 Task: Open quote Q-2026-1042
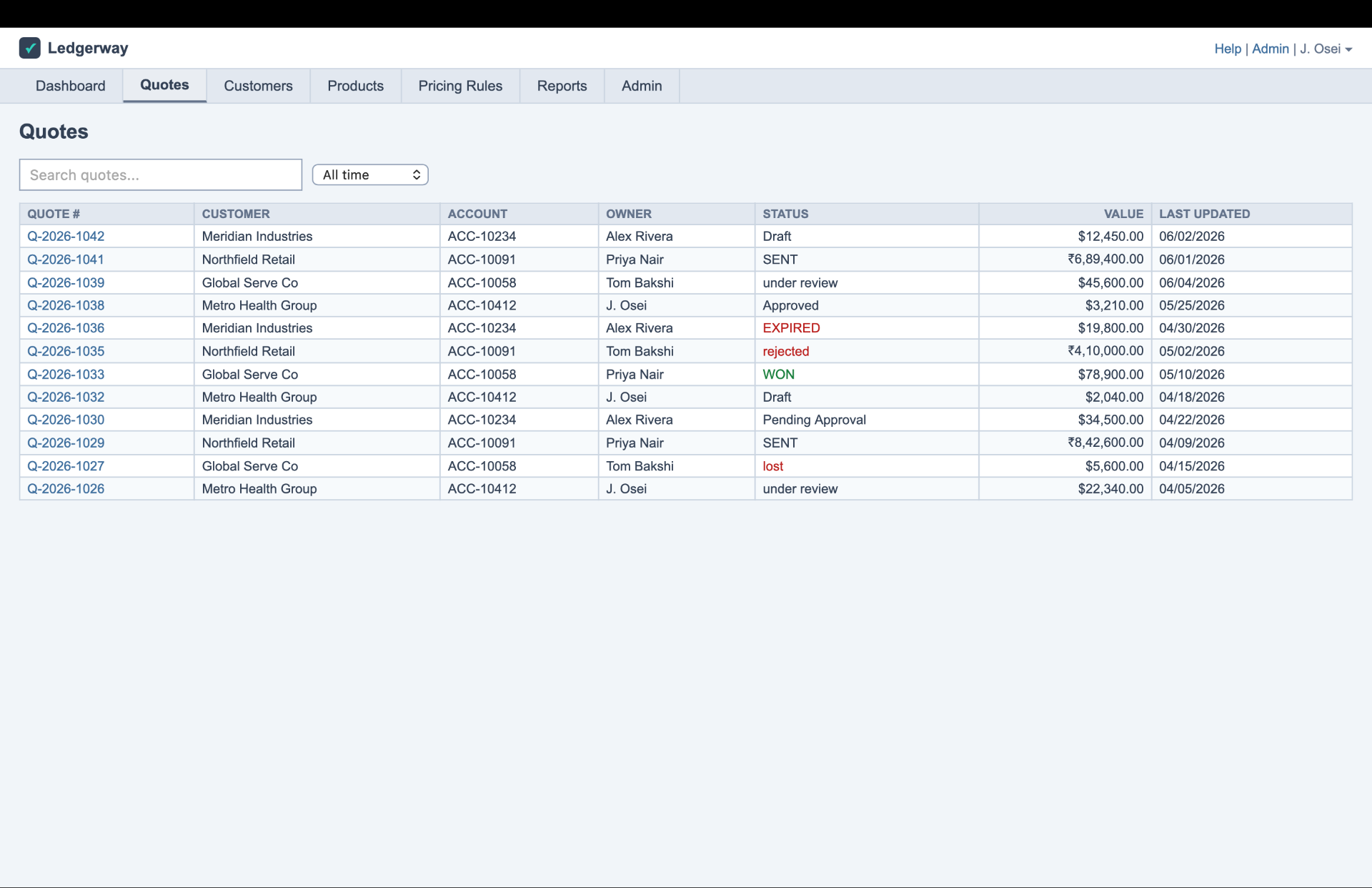coord(66,237)
